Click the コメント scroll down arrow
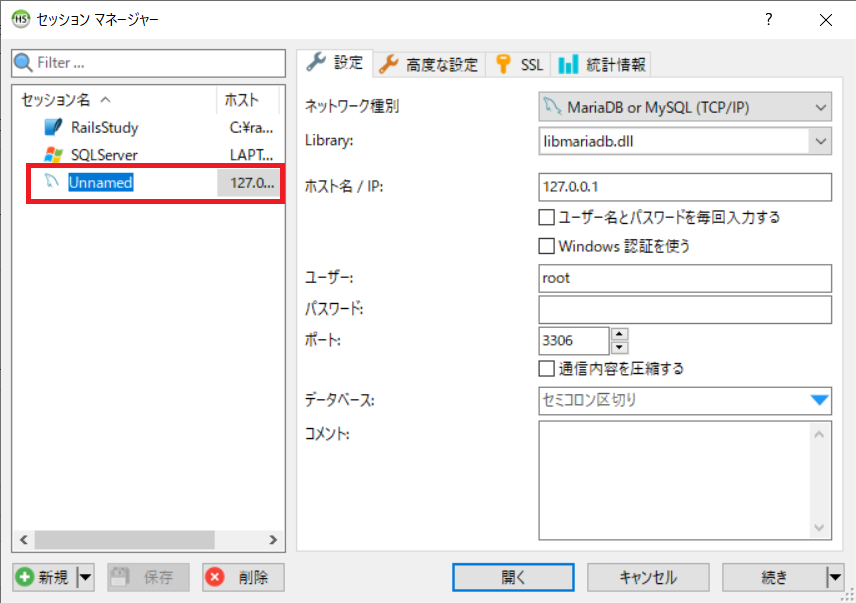856x603 pixels. pos(819,527)
